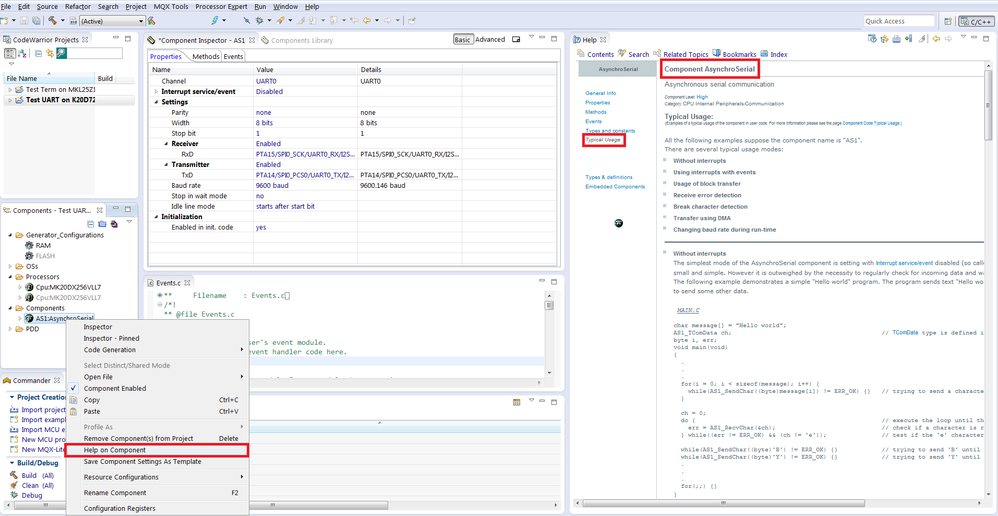The height and width of the screenshot is (516, 998).
Task: Switch to the Events tab in Component Inspector
Action: (233, 57)
